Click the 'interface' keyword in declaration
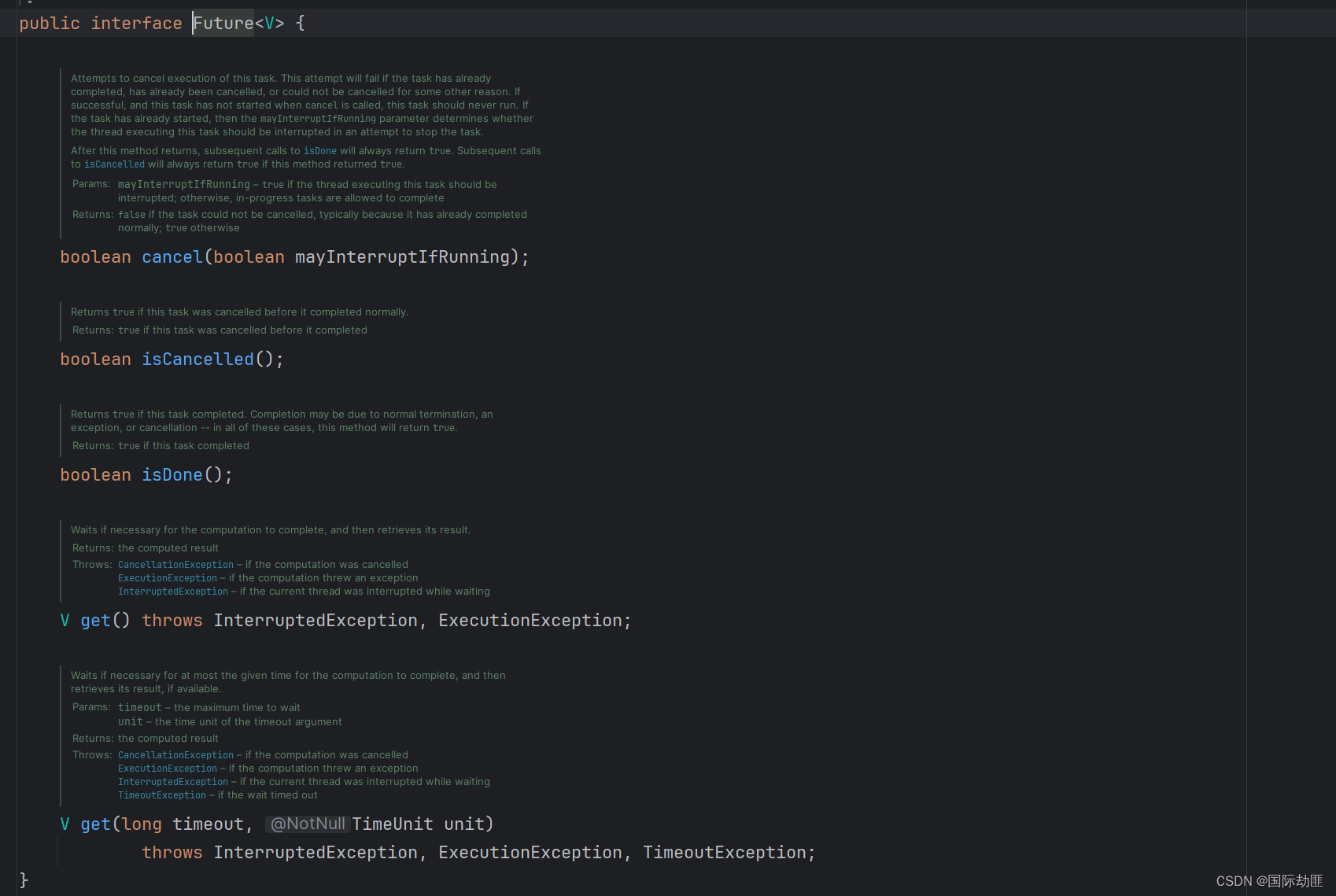1336x896 pixels. pos(136,24)
